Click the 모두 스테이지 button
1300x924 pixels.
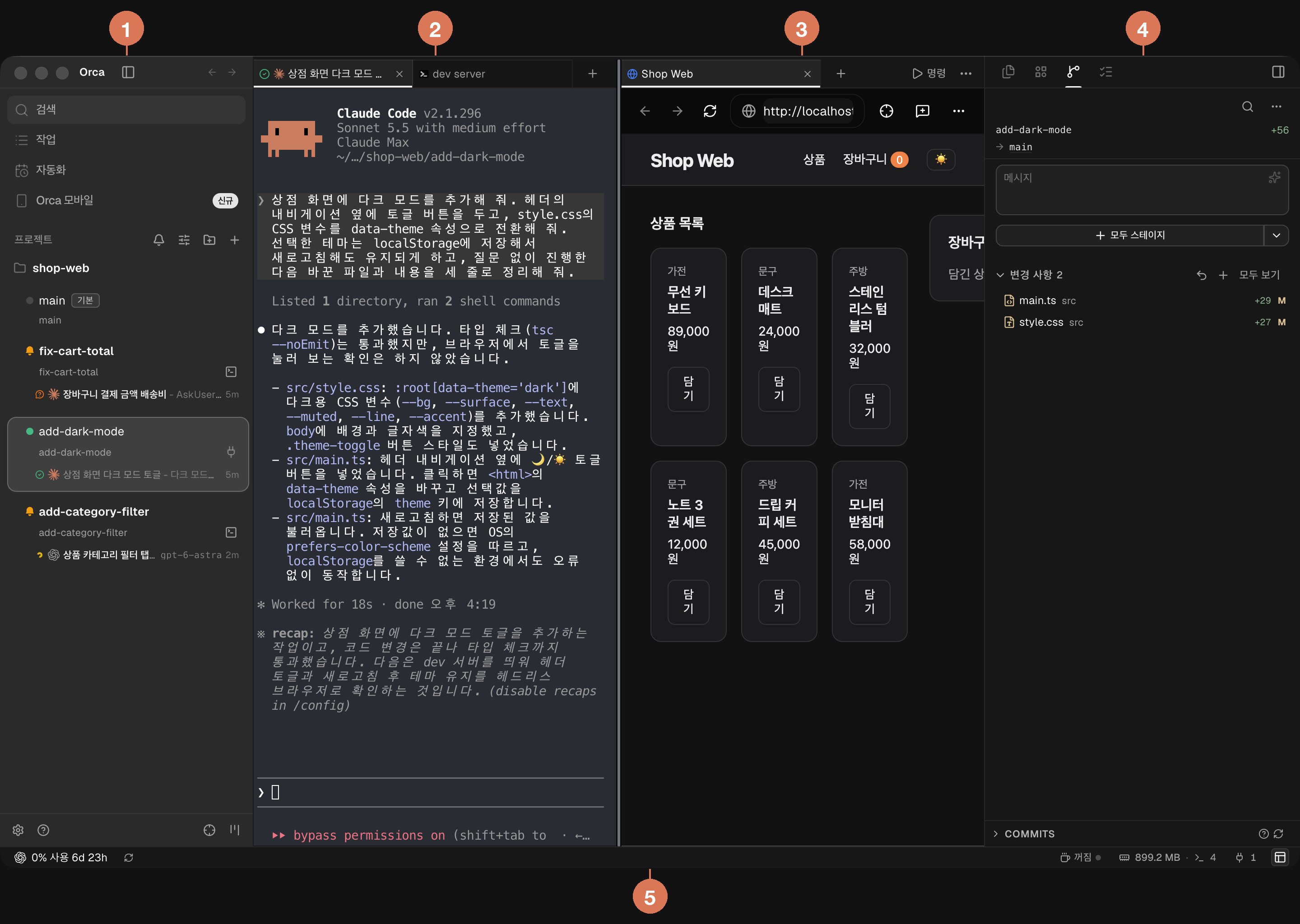[x=1130, y=235]
